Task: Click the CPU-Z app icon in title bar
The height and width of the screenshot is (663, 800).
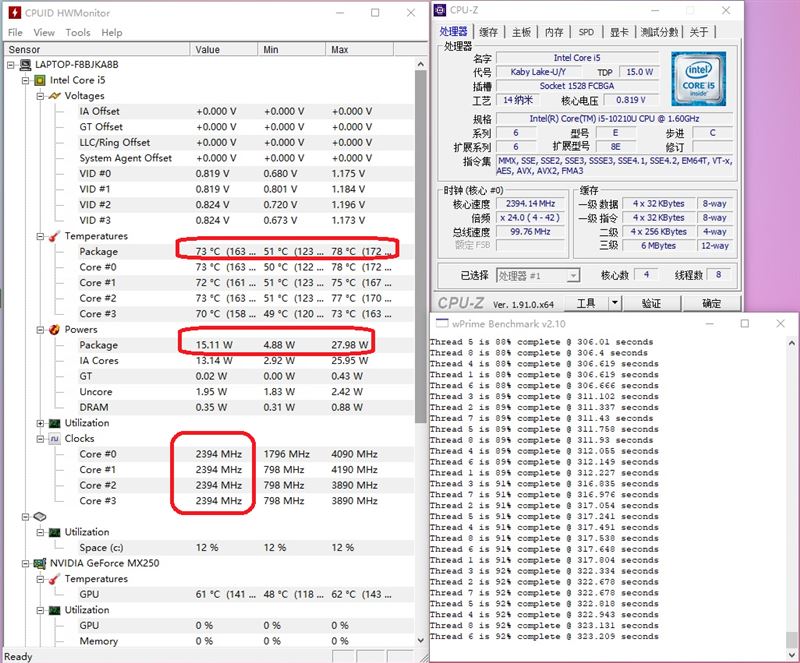Action: point(439,10)
